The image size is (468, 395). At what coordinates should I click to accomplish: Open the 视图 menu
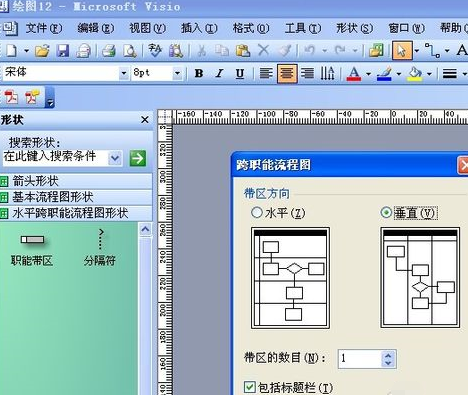tap(147, 28)
